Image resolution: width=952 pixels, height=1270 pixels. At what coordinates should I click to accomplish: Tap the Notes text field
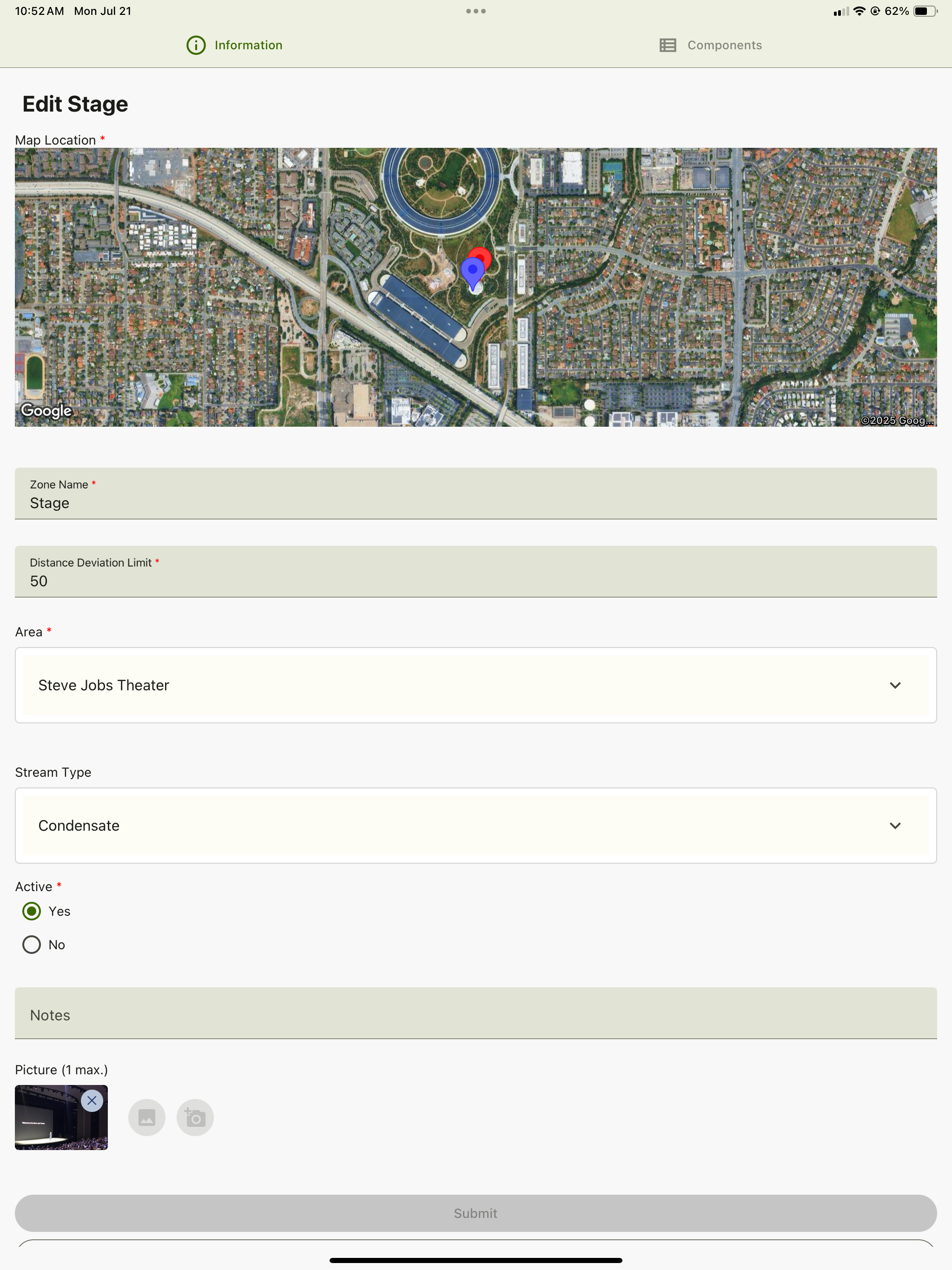[476, 1013]
